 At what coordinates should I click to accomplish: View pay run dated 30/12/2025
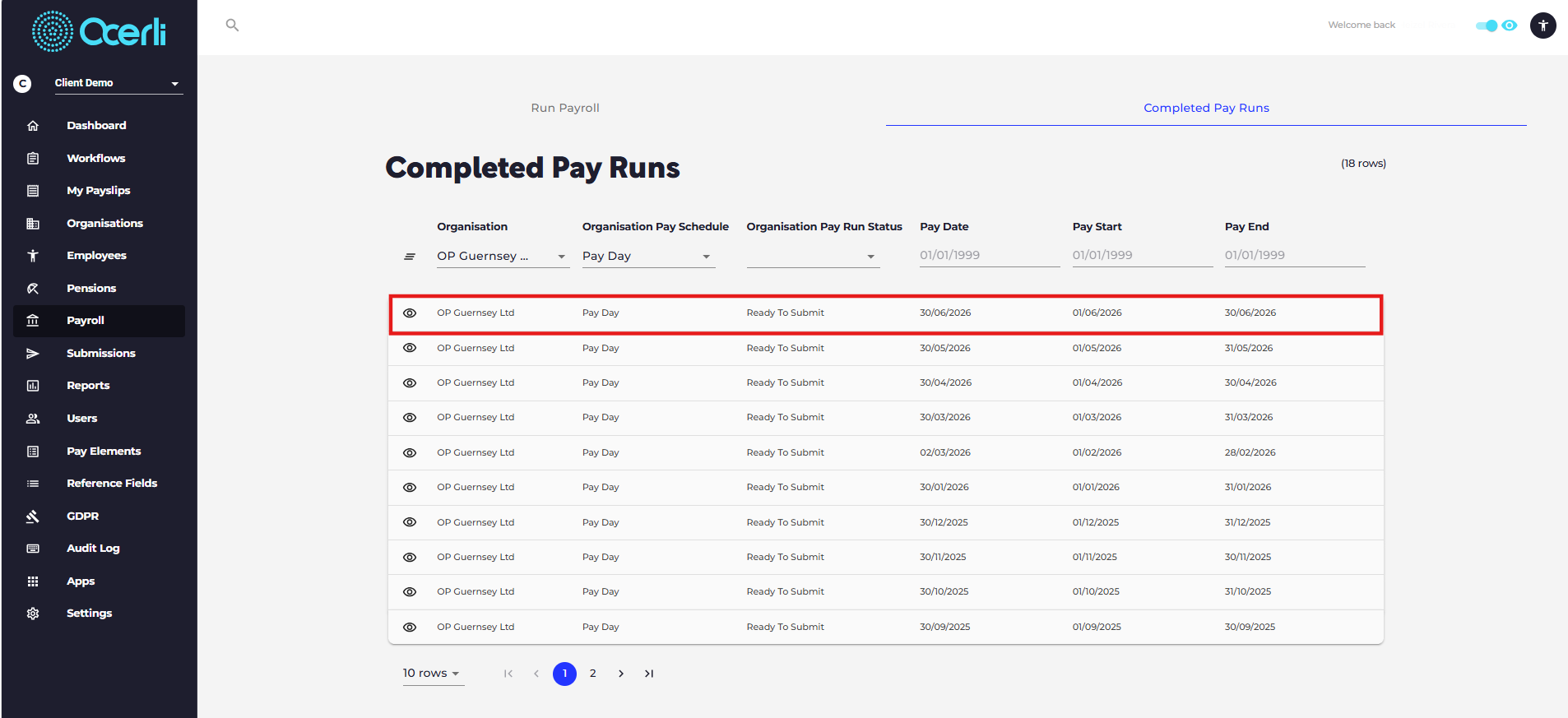coord(410,522)
